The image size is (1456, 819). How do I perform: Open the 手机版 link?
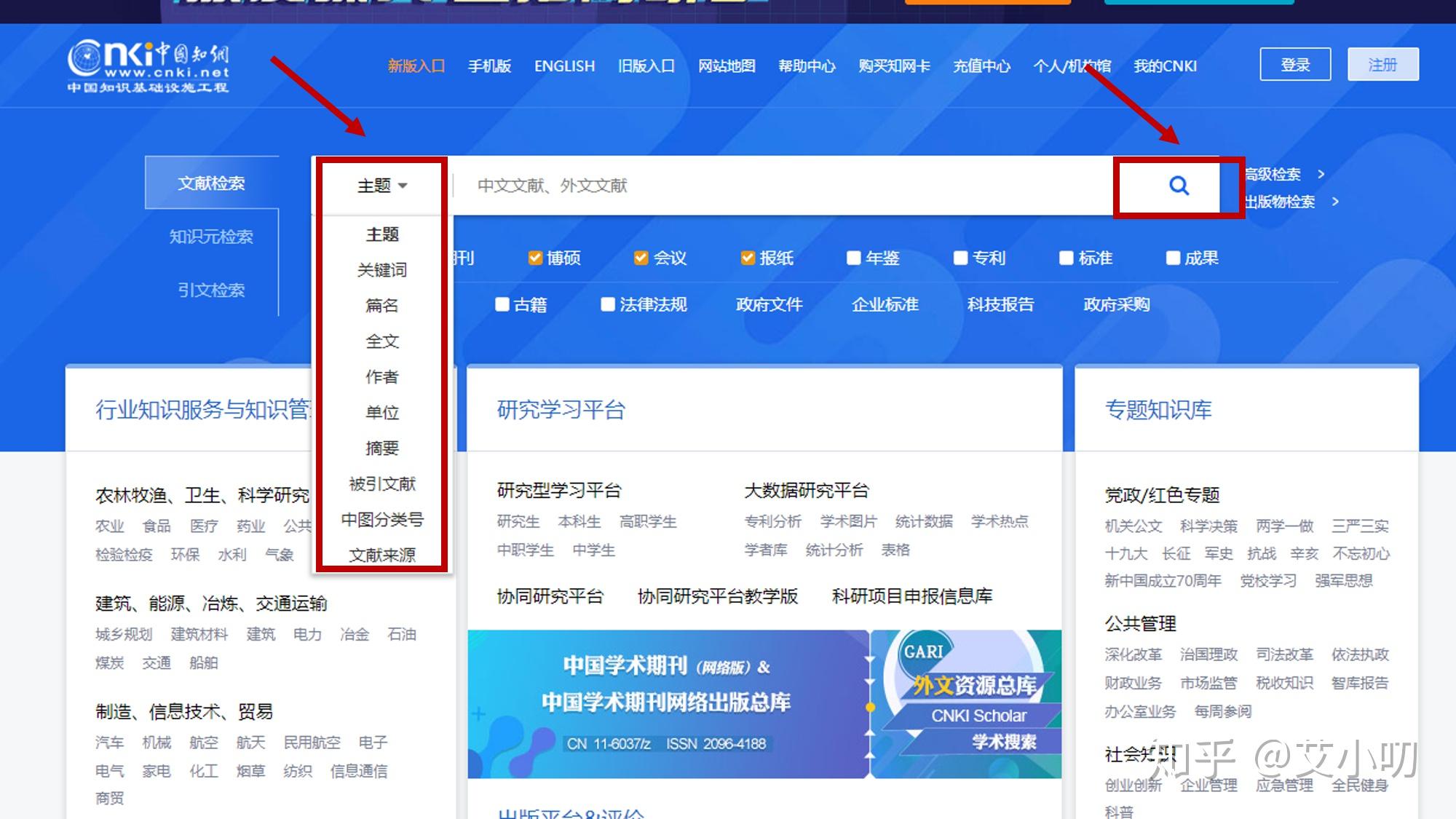(x=489, y=66)
